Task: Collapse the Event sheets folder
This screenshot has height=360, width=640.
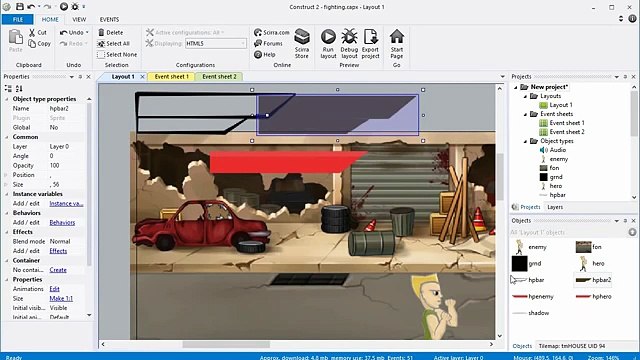Action: pyautogui.click(x=525, y=114)
